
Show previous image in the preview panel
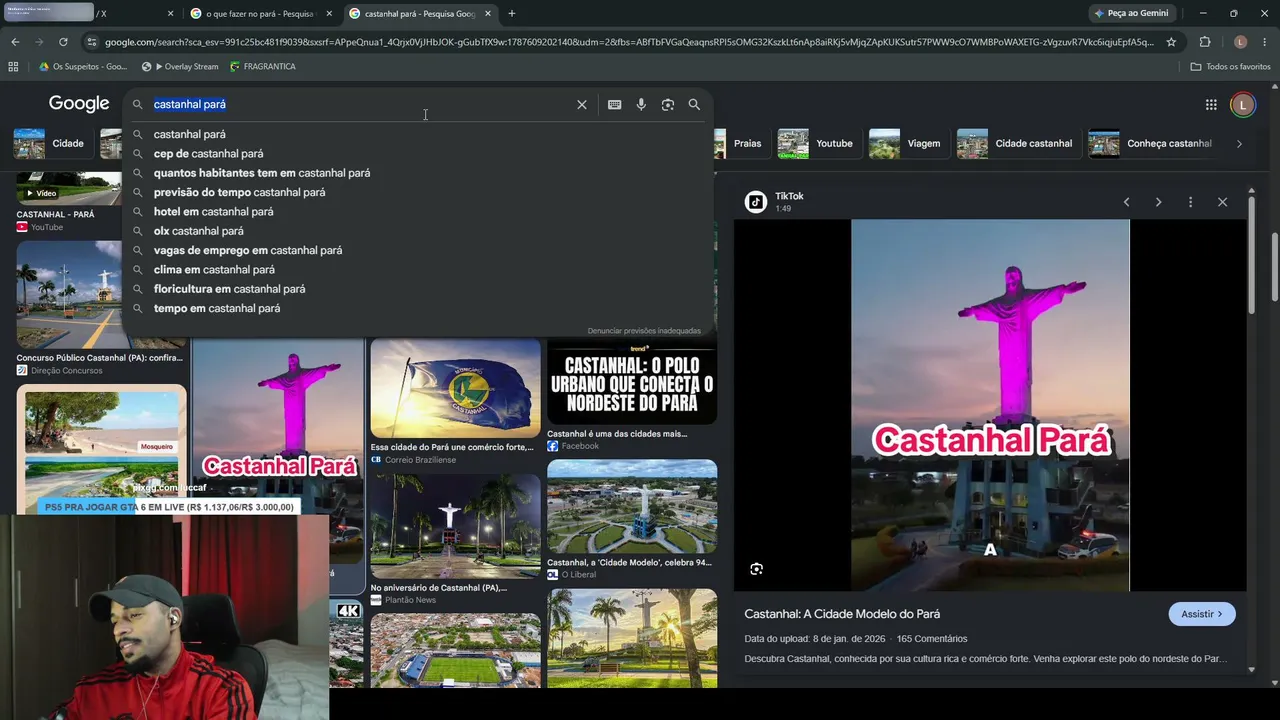pos(1126,202)
